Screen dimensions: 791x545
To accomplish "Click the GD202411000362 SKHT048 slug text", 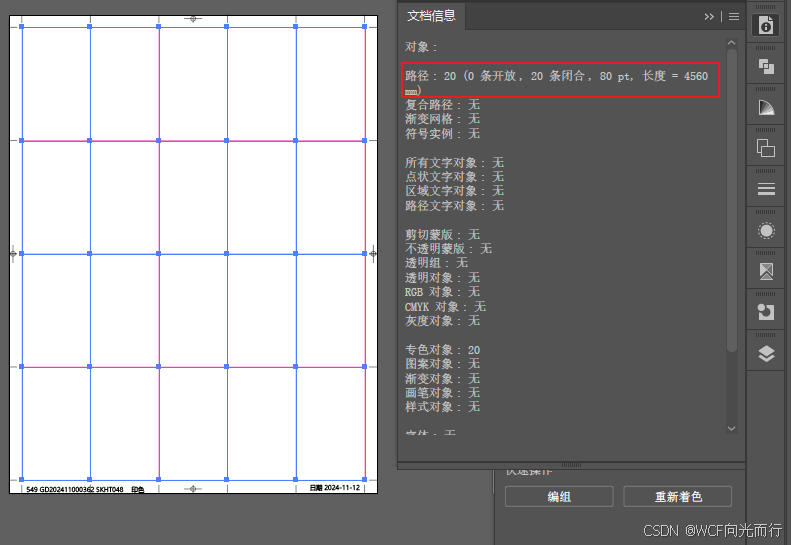I will click(81, 489).
